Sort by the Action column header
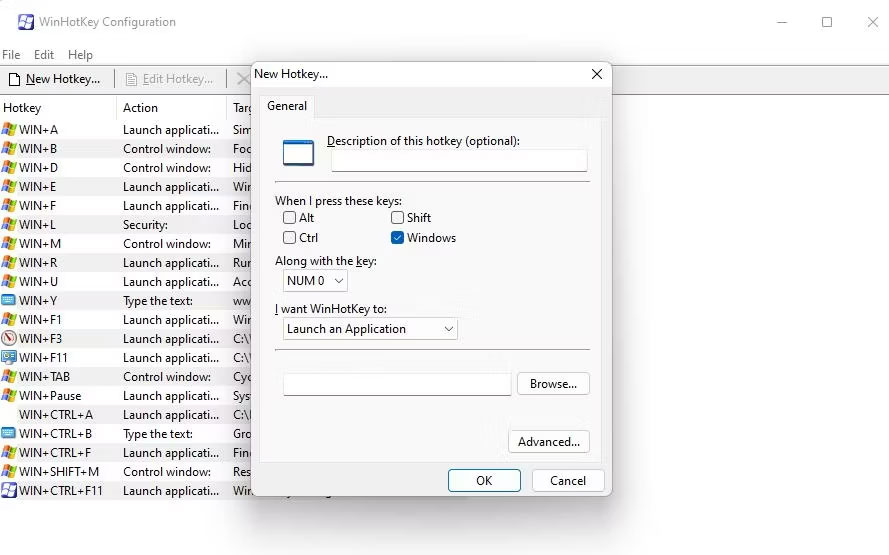Viewport: 889px width, 555px height. (171, 108)
